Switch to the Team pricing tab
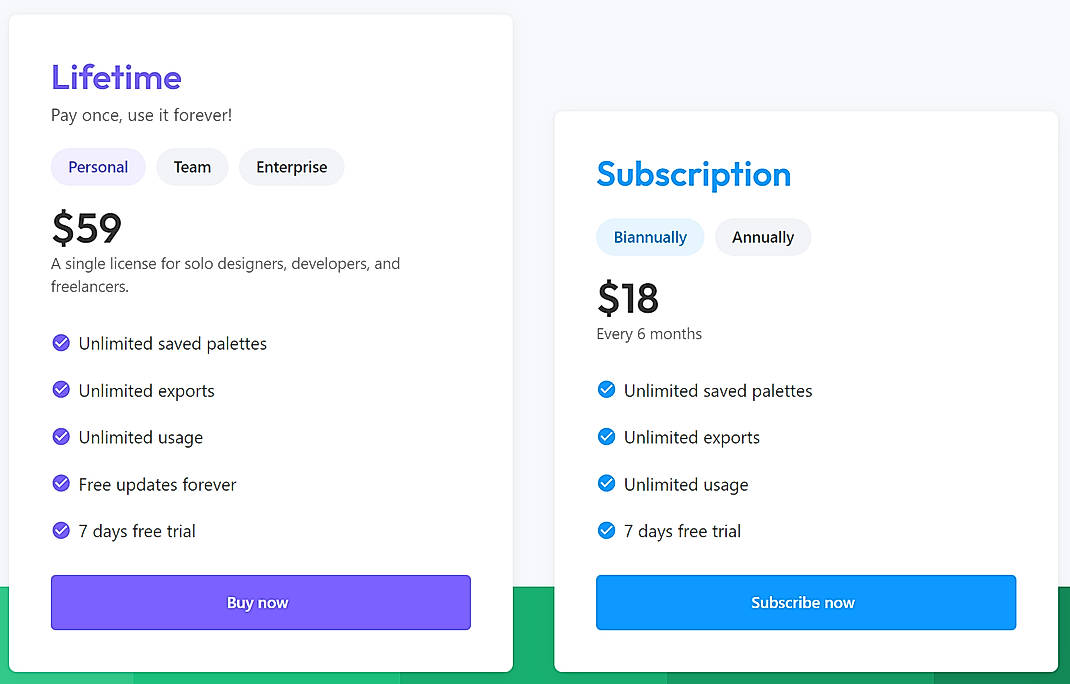The height and width of the screenshot is (684, 1070). [x=192, y=167]
